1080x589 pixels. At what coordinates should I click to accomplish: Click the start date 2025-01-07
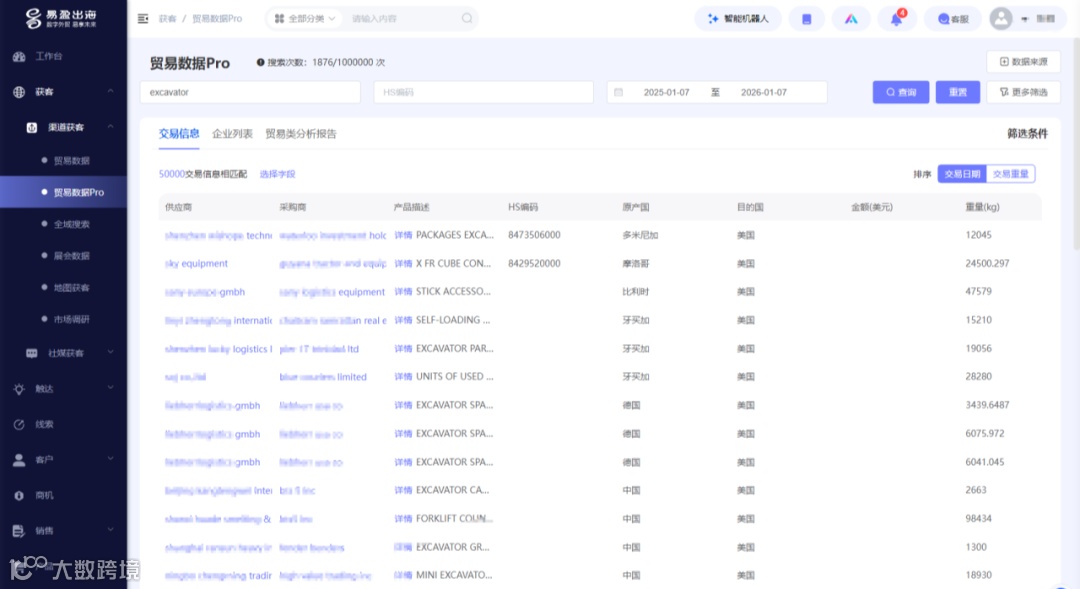click(x=666, y=92)
